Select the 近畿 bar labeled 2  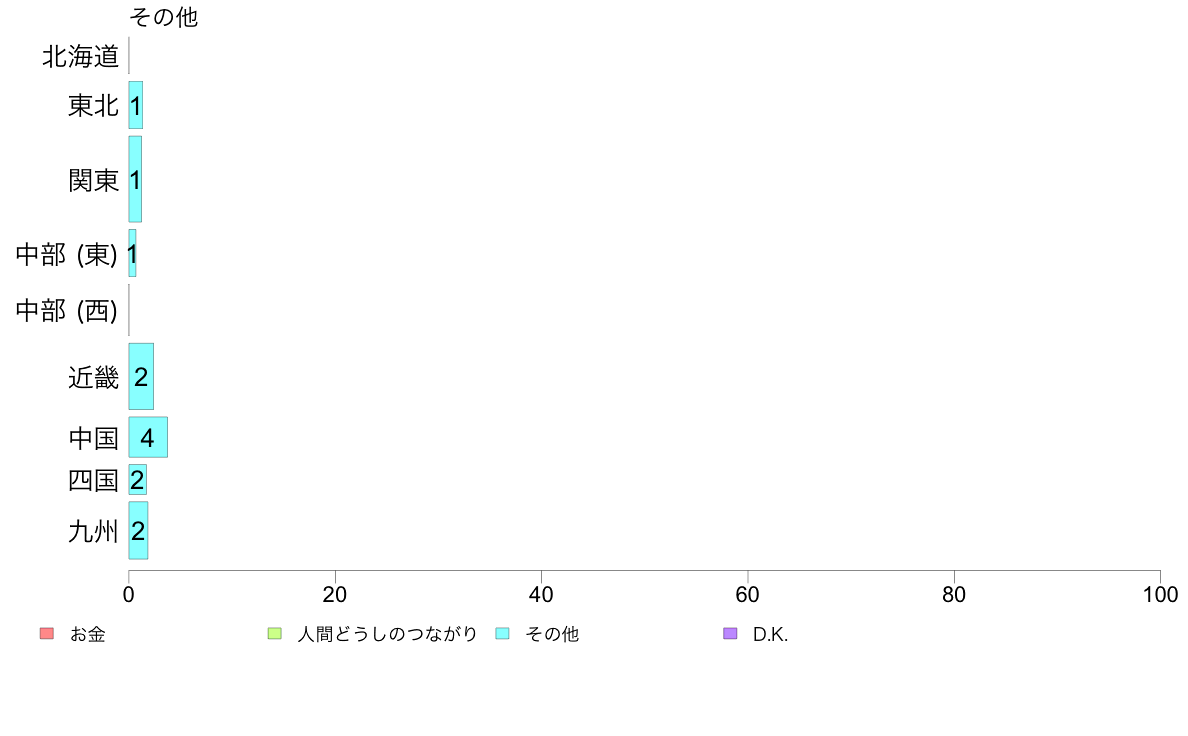pos(141,377)
